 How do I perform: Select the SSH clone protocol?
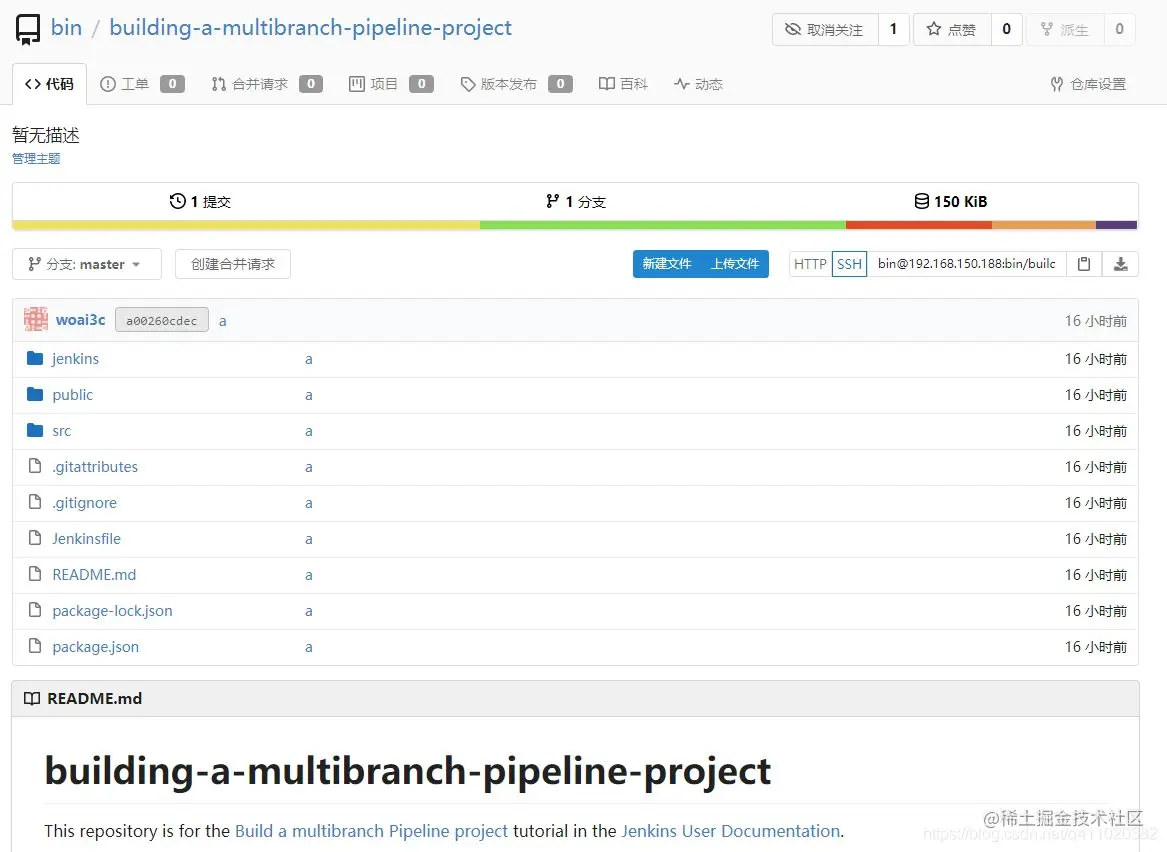pyautogui.click(x=849, y=263)
